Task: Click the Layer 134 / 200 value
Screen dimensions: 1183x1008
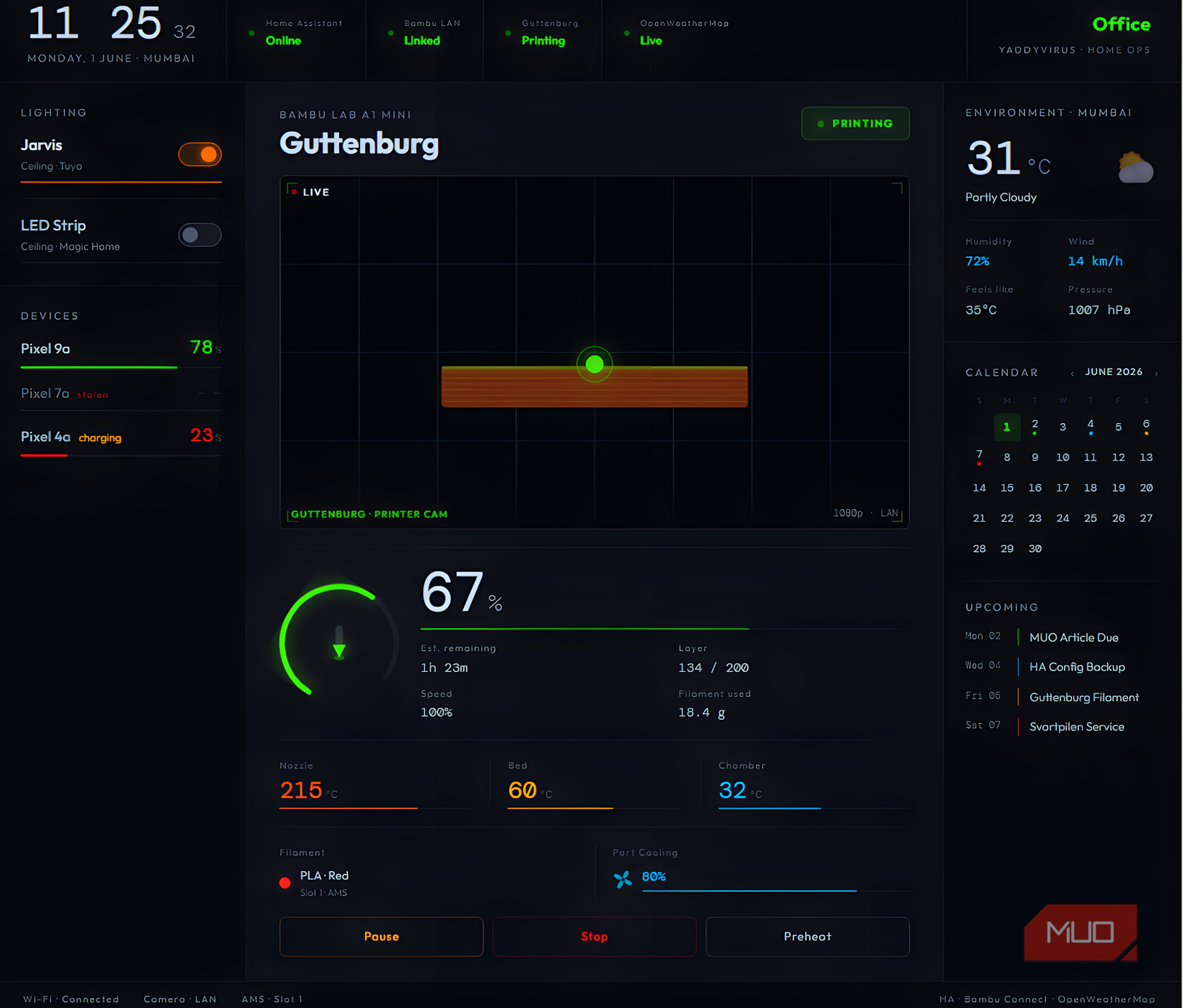Action: point(713,667)
